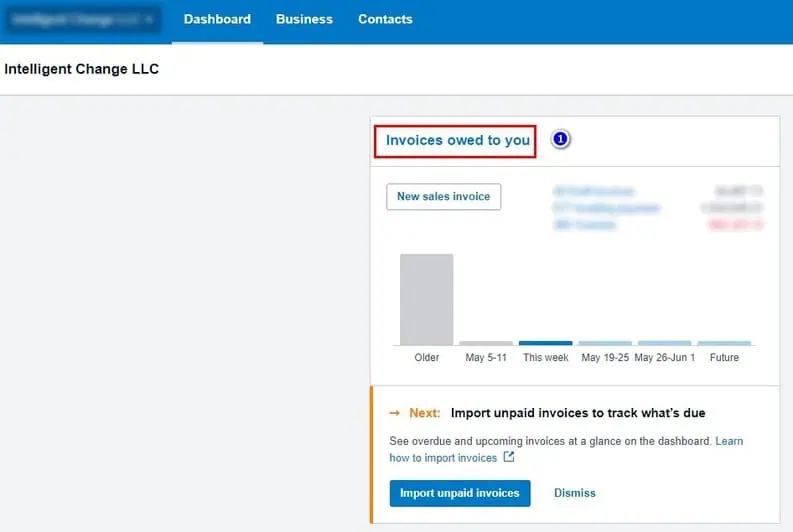The width and height of the screenshot is (793, 532).
Task: Click the 'This week' chart label
Action: tap(546, 358)
